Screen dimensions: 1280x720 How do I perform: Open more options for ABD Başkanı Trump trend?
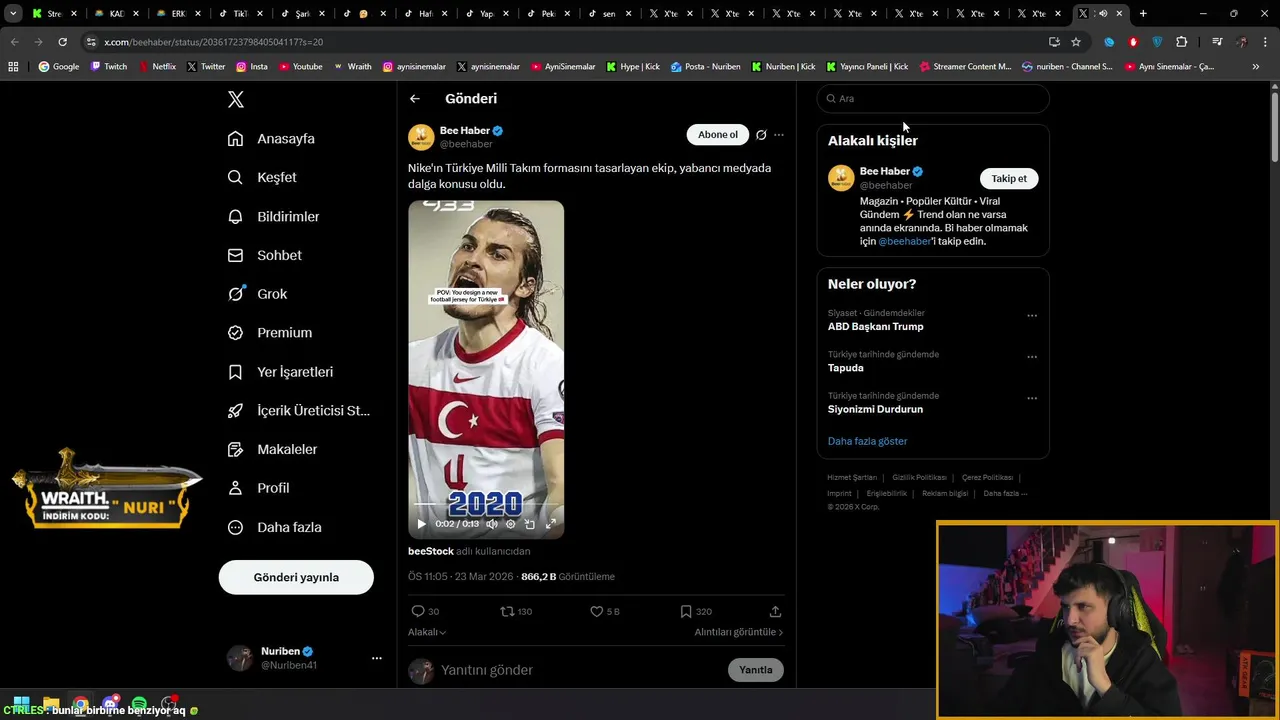1032,316
